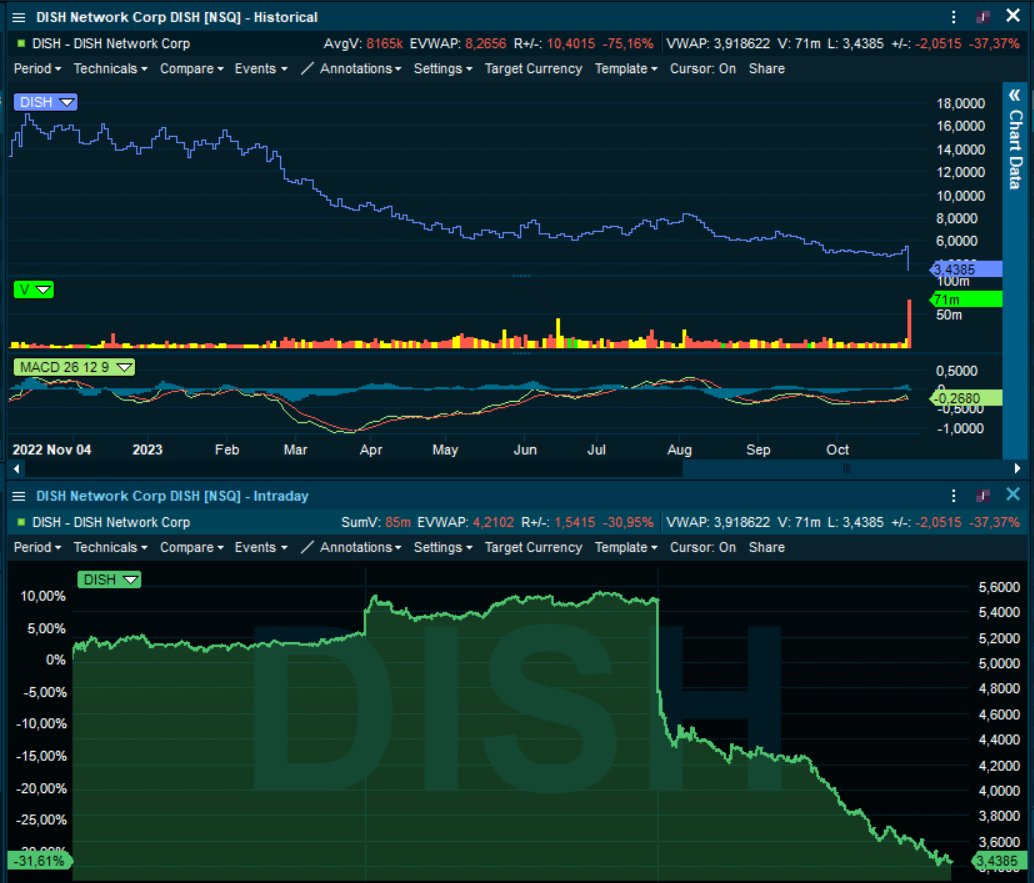Open Compare menu in Historical panel
Image resolution: width=1034 pixels, height=883 pixels.
[x=192, y=69]
